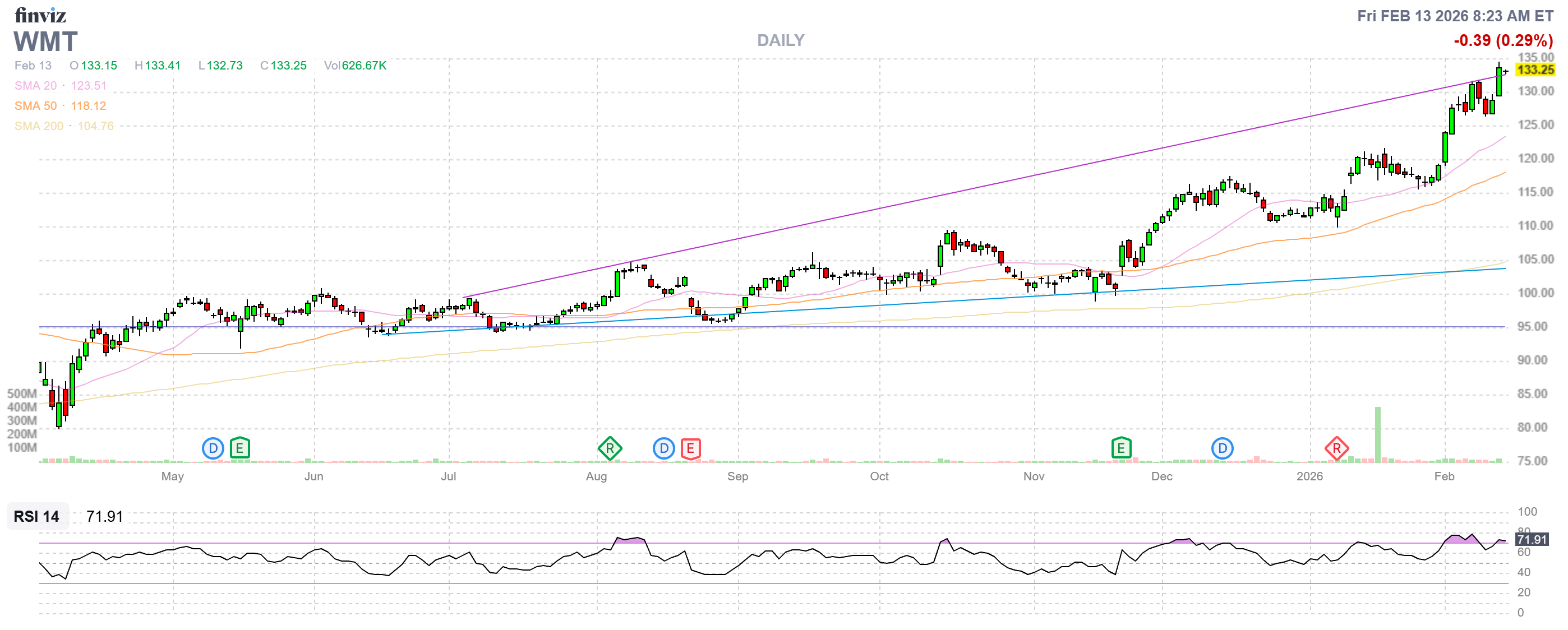The width and height of the screenshot is (1568, 630).
Task: Click the green E earnings marker in May
Action: (240, 449)
